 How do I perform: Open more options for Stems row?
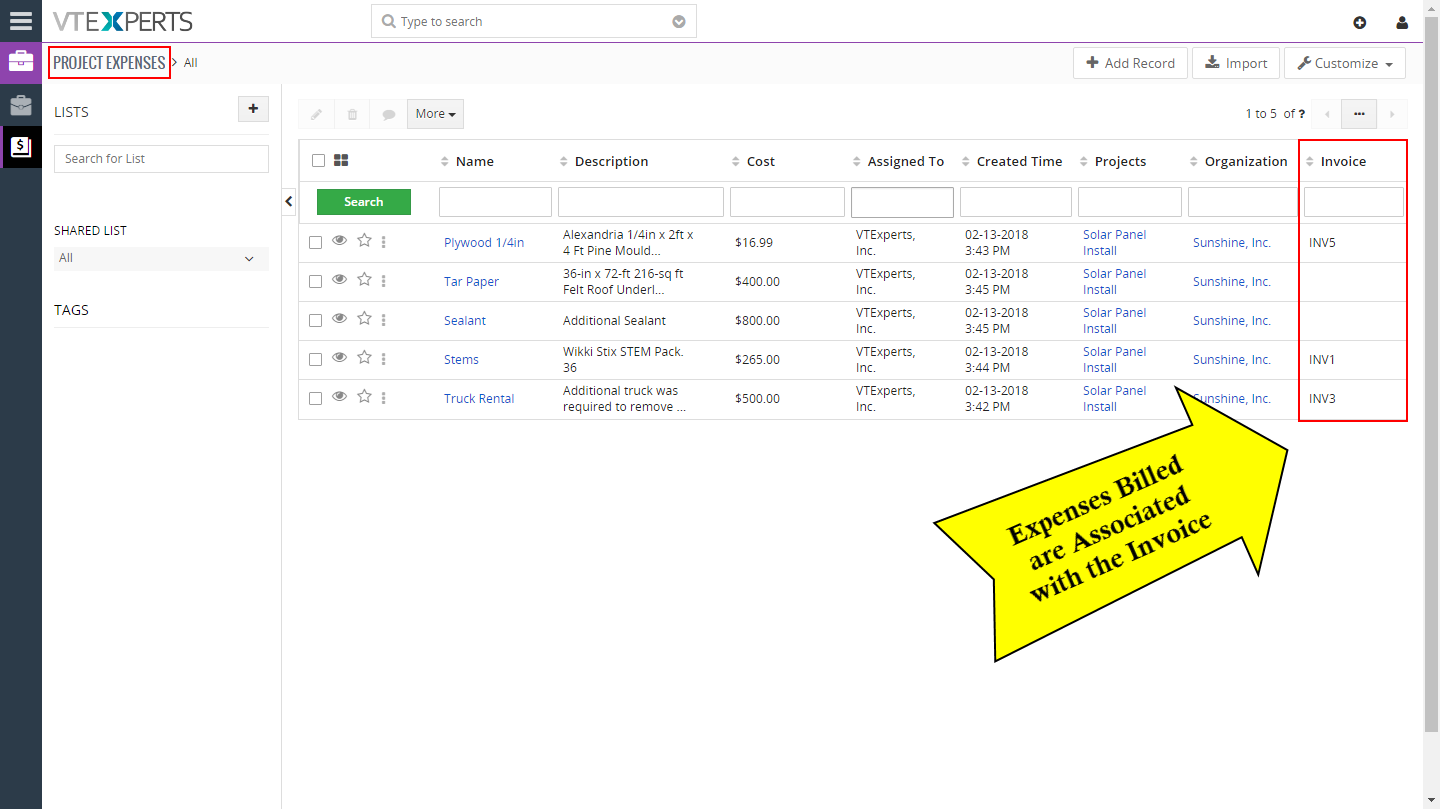pyautogui.click(x=384, y=358)
